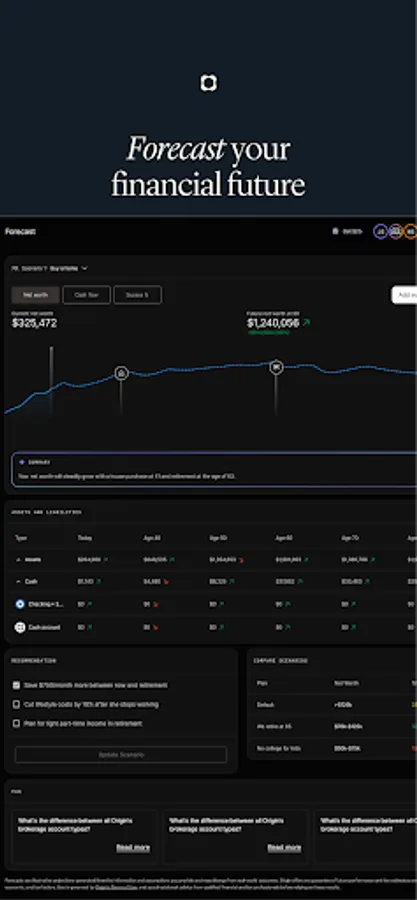Click the Forecast page title

point(20,231)
